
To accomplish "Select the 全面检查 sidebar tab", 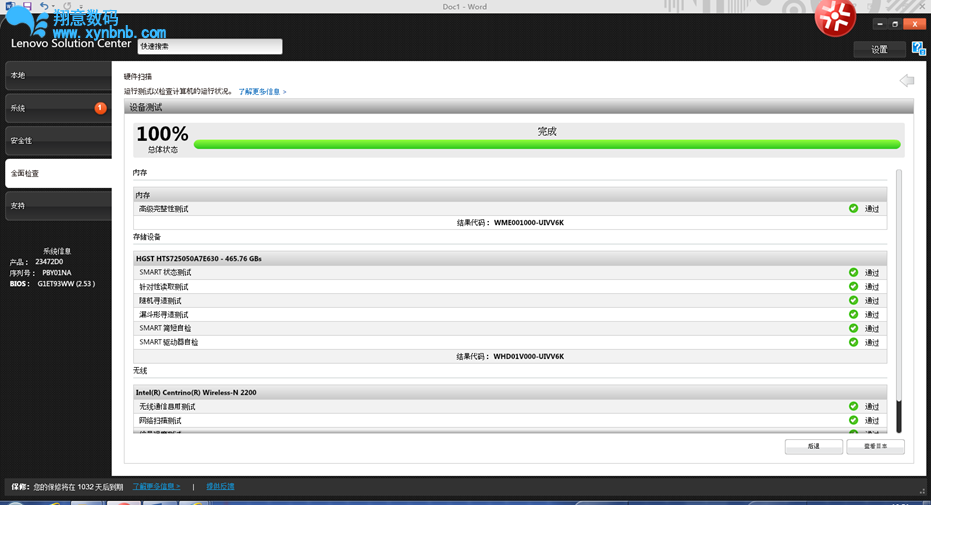I will click(58, 173).
